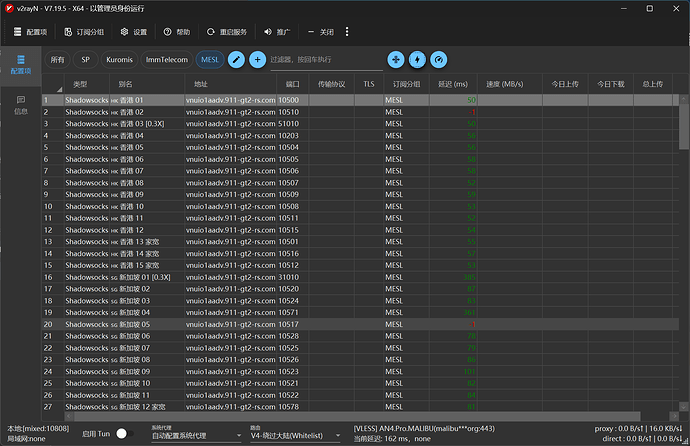Click the four-arrow move icon button
690x446 pixels.
(396, 59)
